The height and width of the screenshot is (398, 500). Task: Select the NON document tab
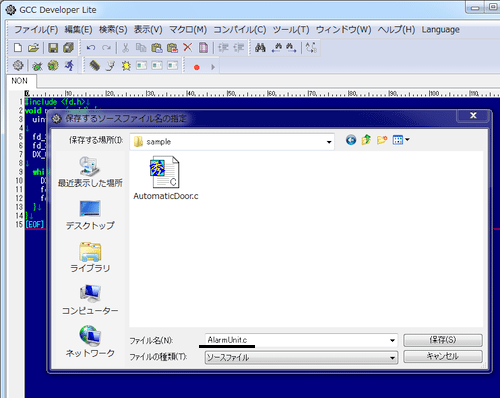(x=20, y=81)
